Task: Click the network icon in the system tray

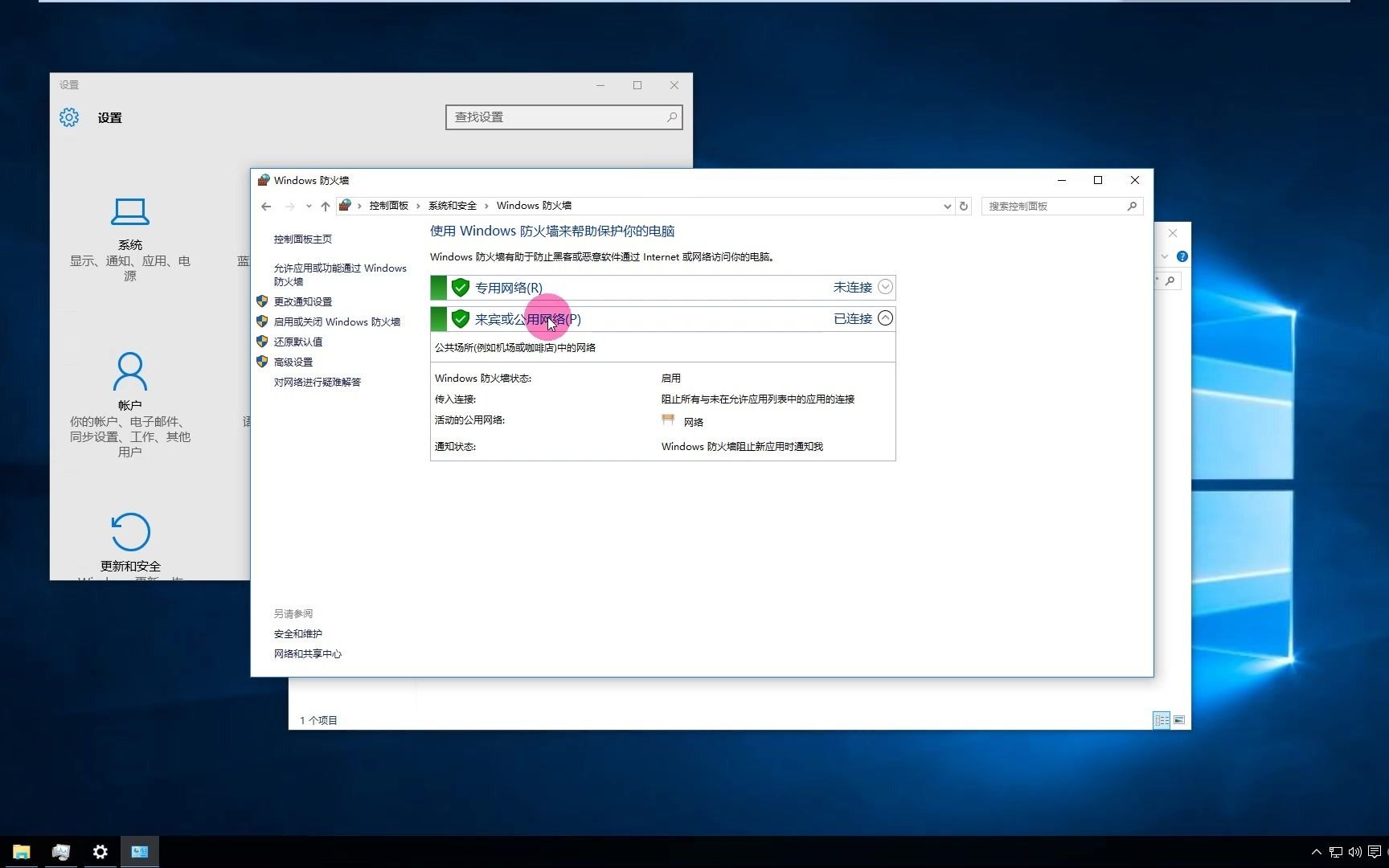Action: coord(1335,852)
